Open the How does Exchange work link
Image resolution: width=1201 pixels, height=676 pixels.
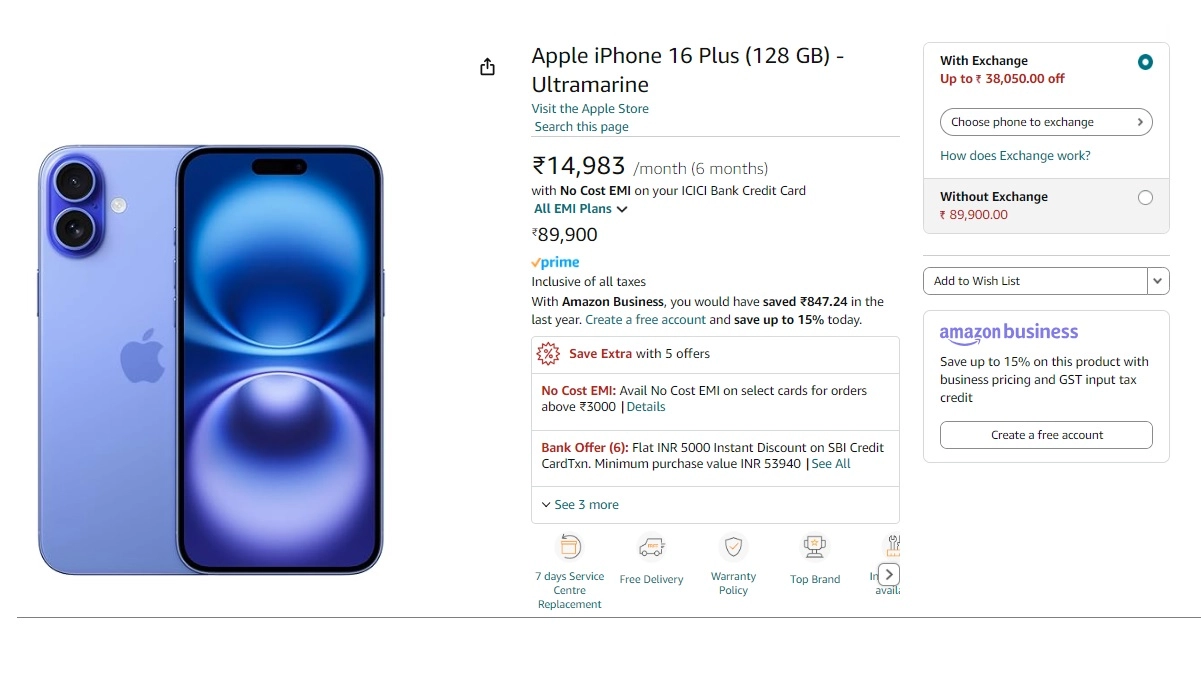[x=1014, y=155]
